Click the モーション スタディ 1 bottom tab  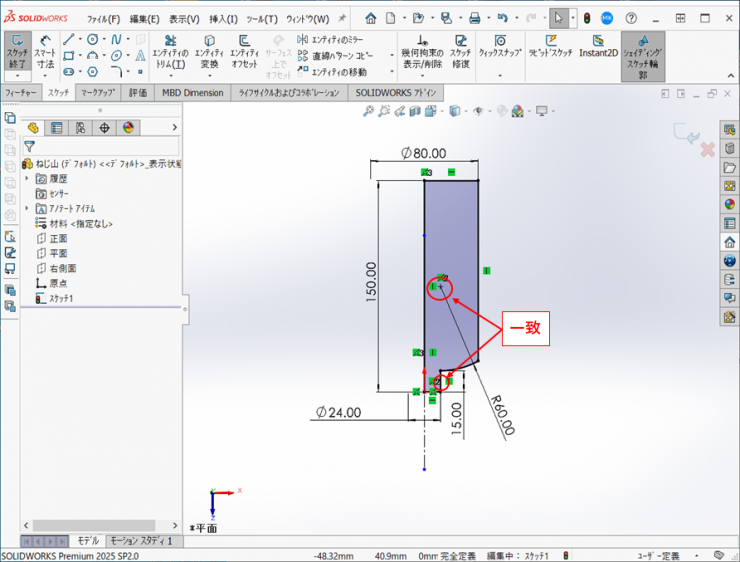point(139,541)
